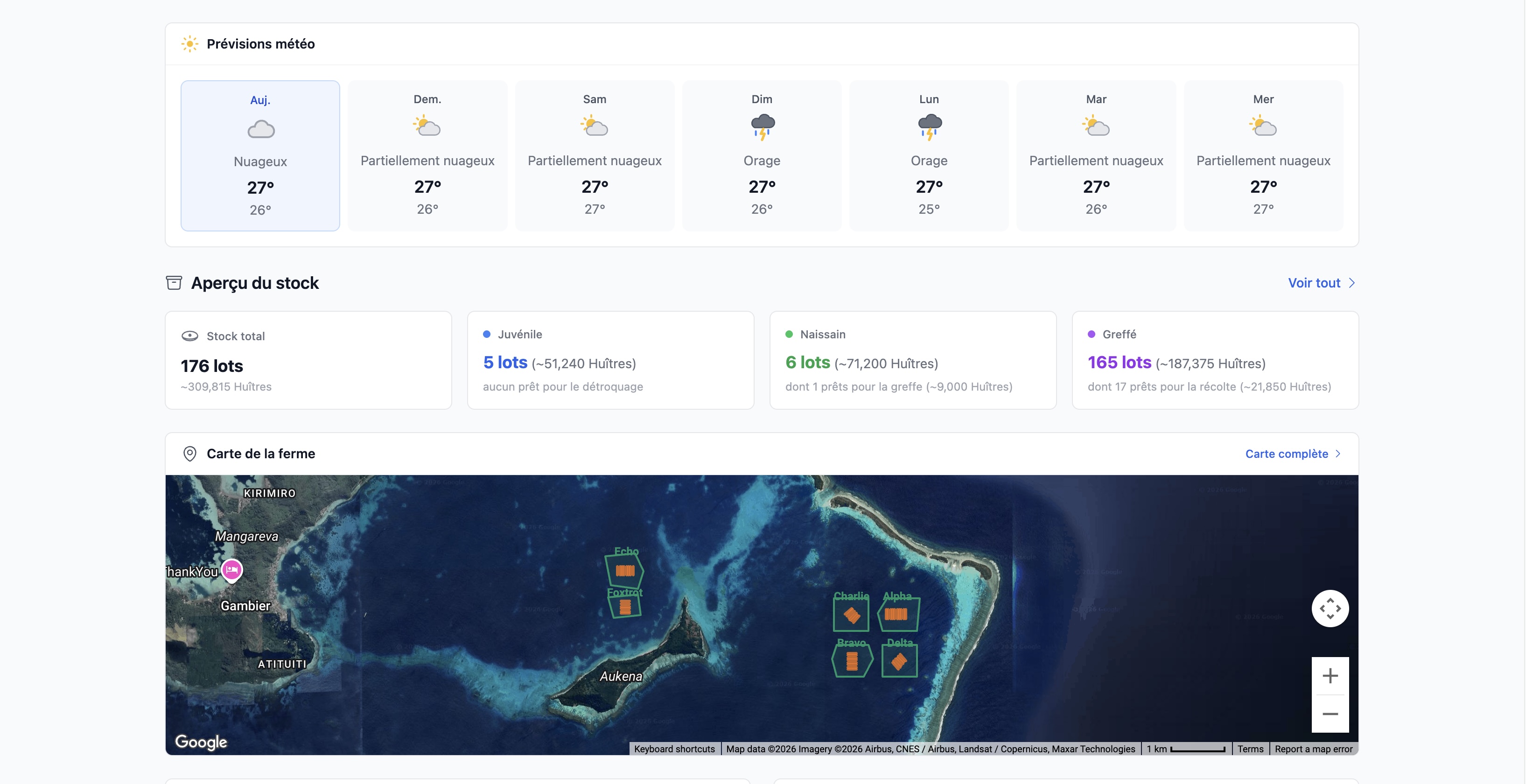Viewport: 1526px width, 784px height.
Task: Click the blue Juvénile status dot
Action: [x=487, y=334]
